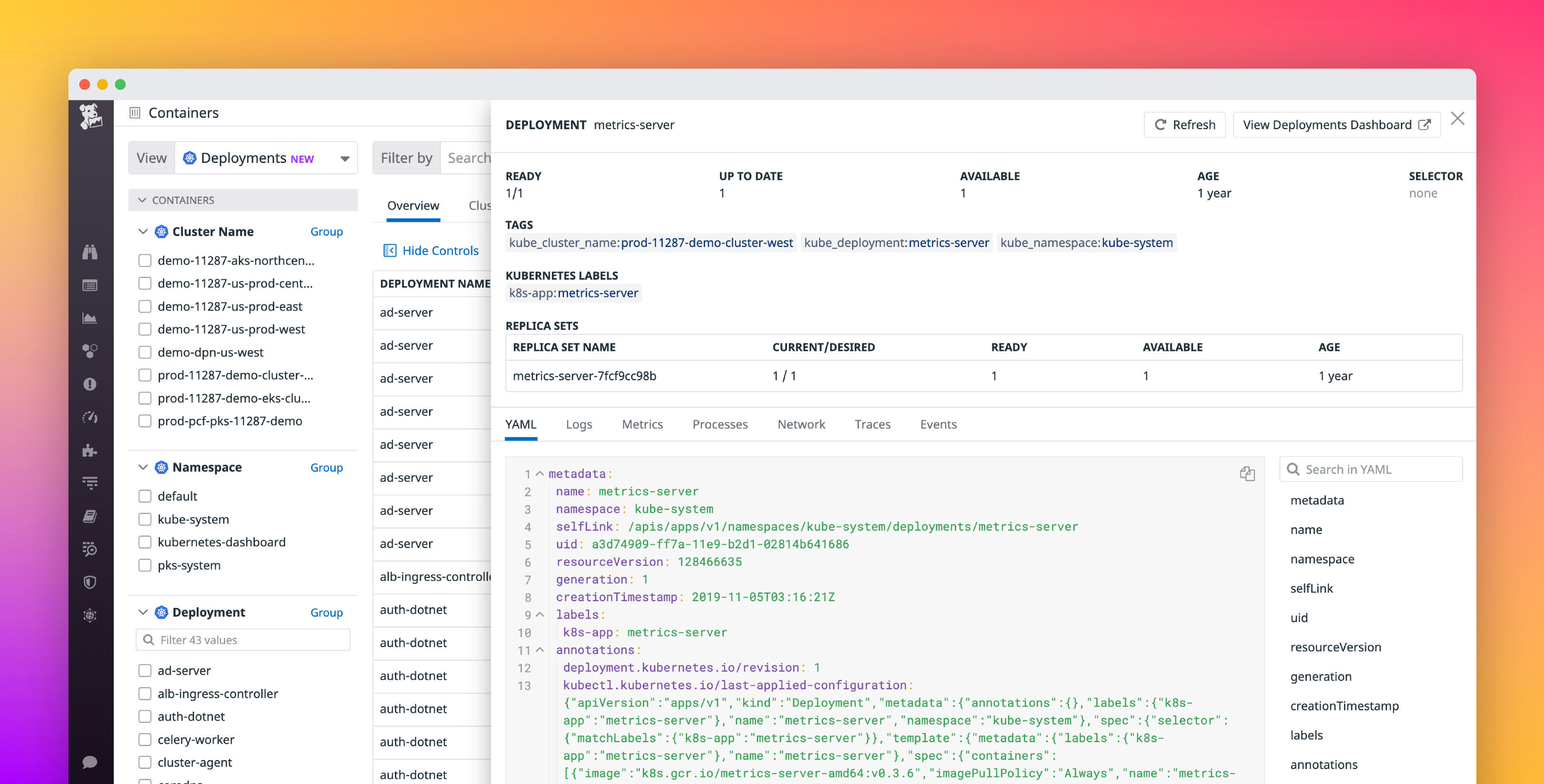The image size is (1544, 784).
Task: Open the Watchdog binoculars icon in sidebar
Action: (91, 252)
